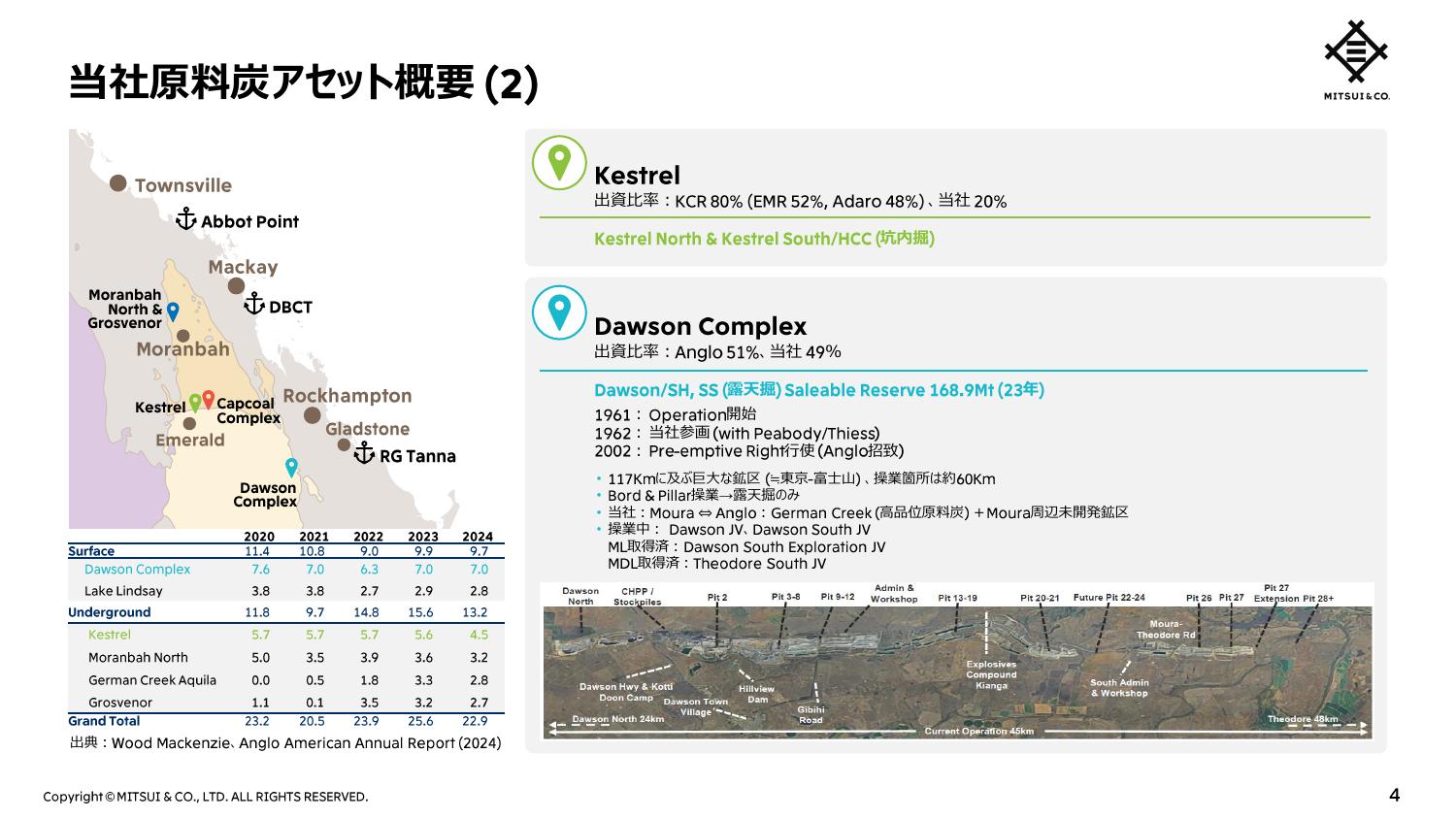Click the Mitsui & Co. logo
Screen dimensions: 1456x819
click(x=1356, y=59)
